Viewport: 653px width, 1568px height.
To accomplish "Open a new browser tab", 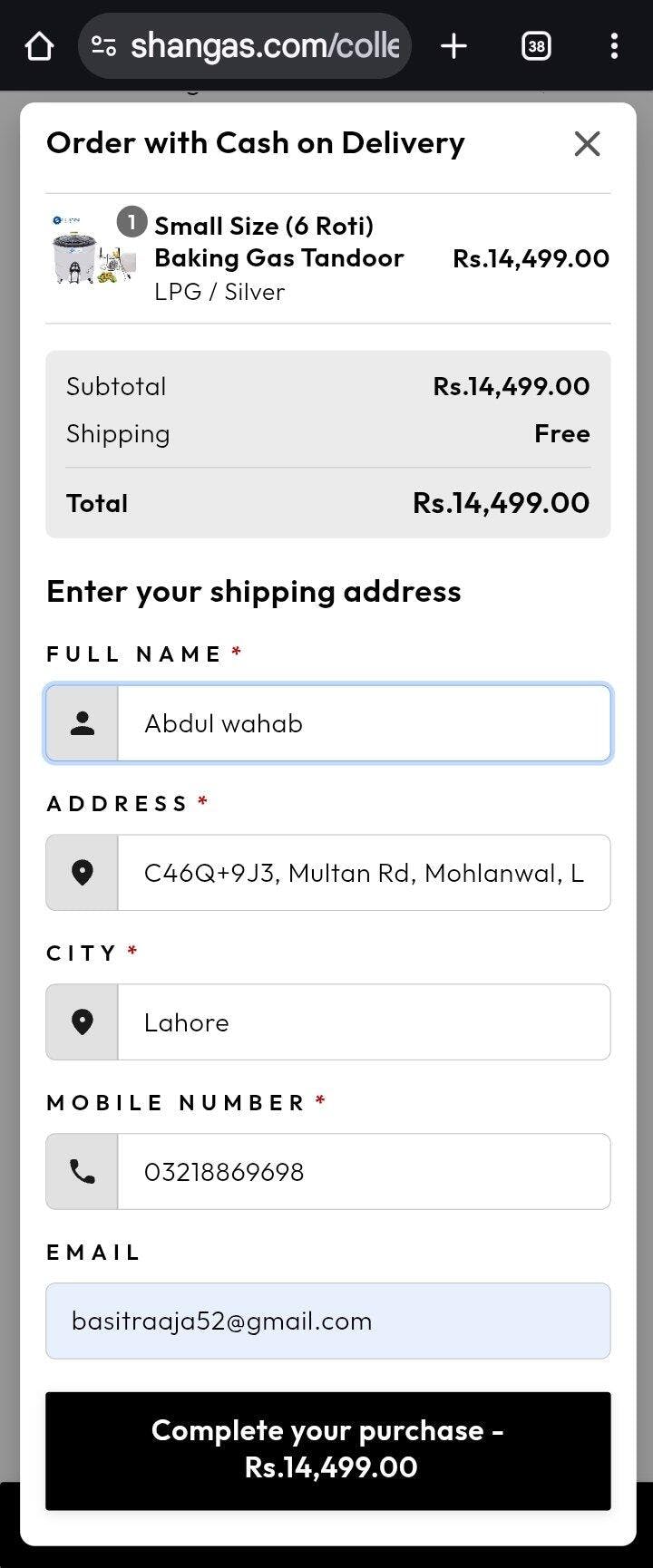I will tap(453, 46).
